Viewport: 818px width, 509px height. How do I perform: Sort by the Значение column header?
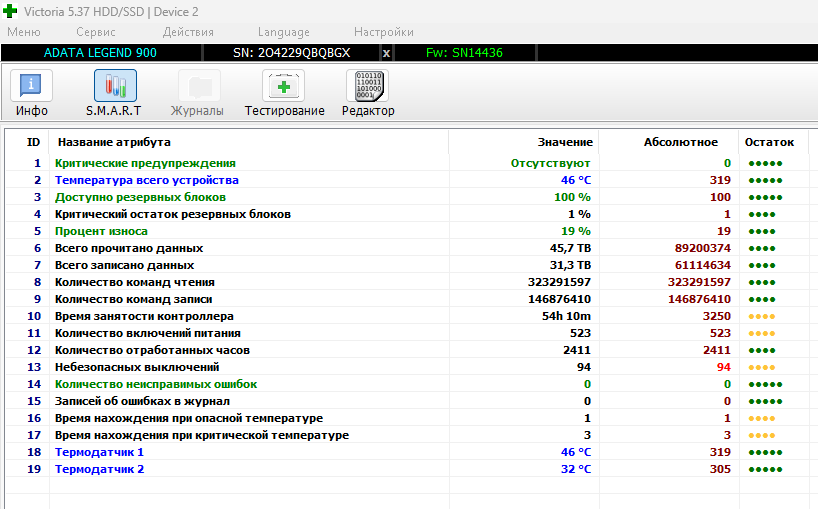(565, 142)
